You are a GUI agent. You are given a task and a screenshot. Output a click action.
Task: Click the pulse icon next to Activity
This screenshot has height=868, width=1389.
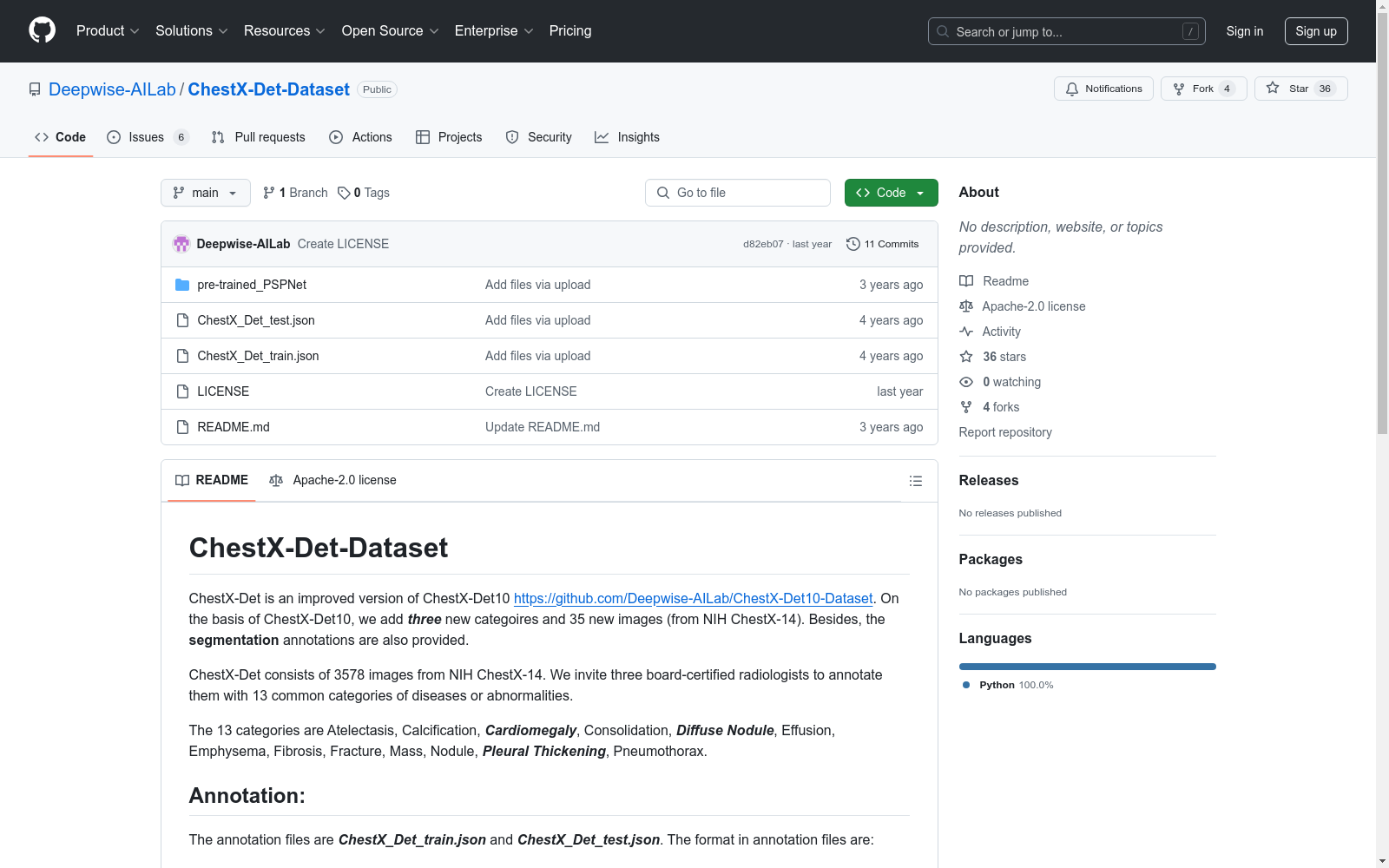[966, 332]
